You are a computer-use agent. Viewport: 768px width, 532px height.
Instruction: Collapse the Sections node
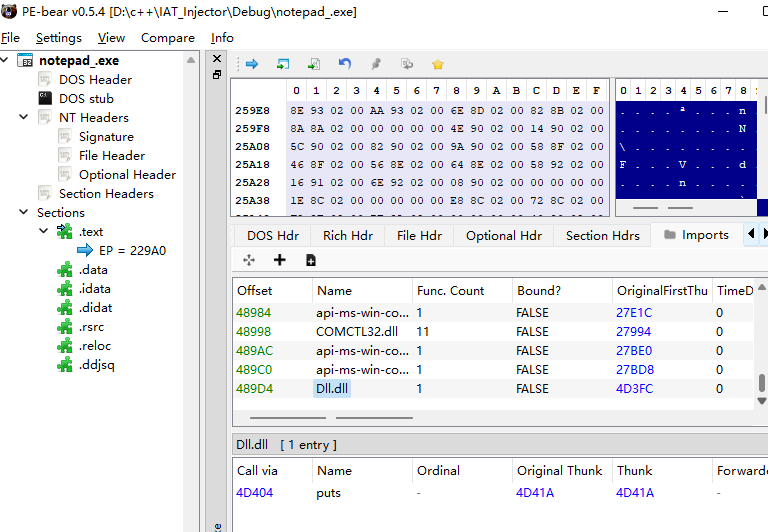click(x=24, y=212)
